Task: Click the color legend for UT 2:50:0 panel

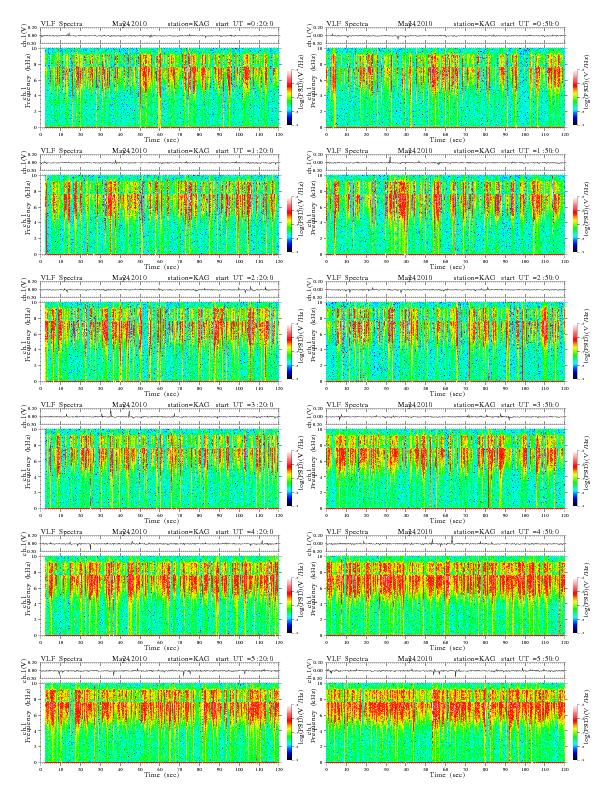Action: [575, 351]
